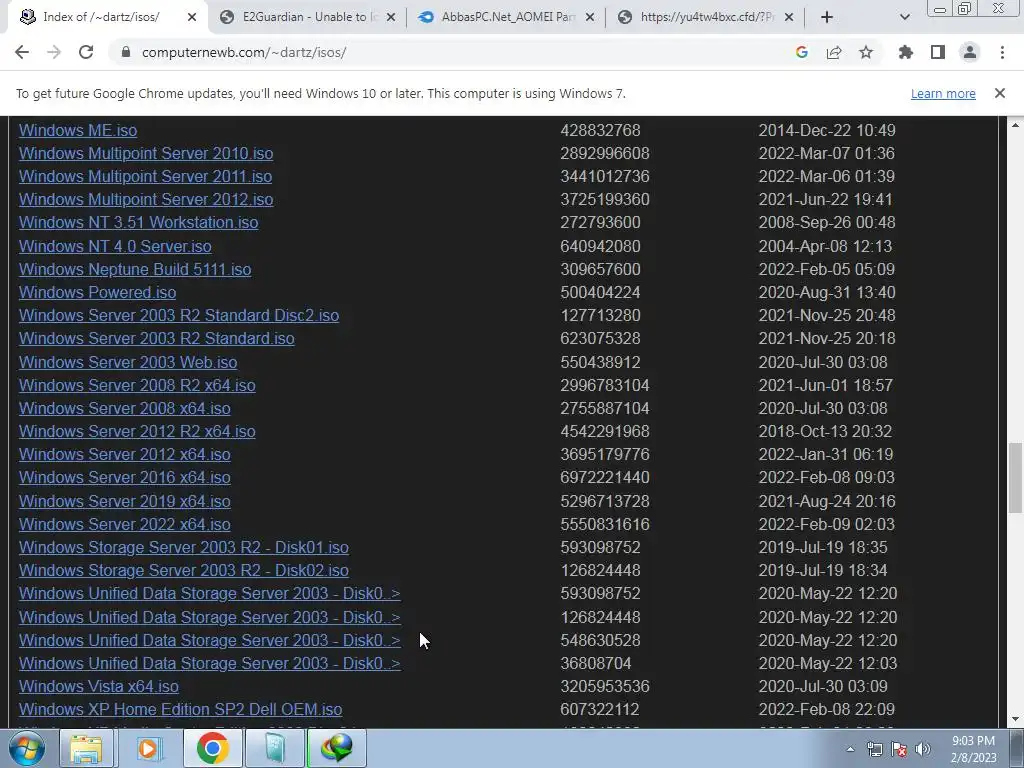Open the volume speaker icon
This screenshot has width=1024, height=768.
click(923, 749)
